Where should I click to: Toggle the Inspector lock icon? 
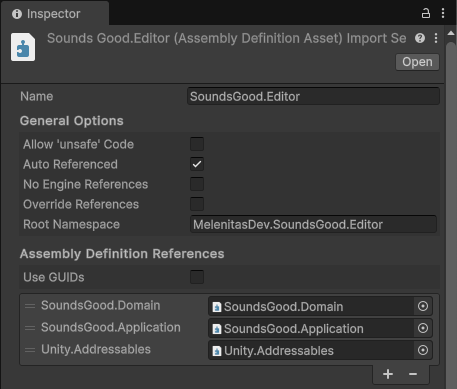[x=426, y=13]
